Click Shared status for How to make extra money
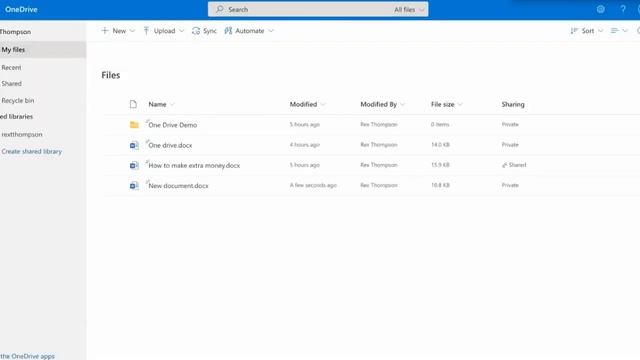 coord(514,165)
